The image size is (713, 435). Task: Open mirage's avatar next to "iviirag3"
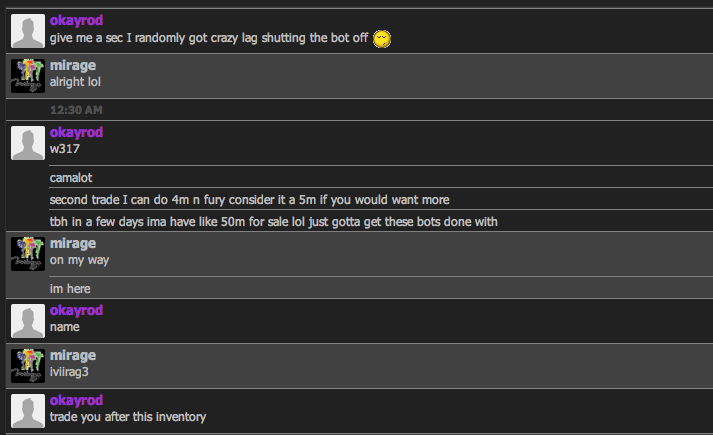tap(27, 364)
